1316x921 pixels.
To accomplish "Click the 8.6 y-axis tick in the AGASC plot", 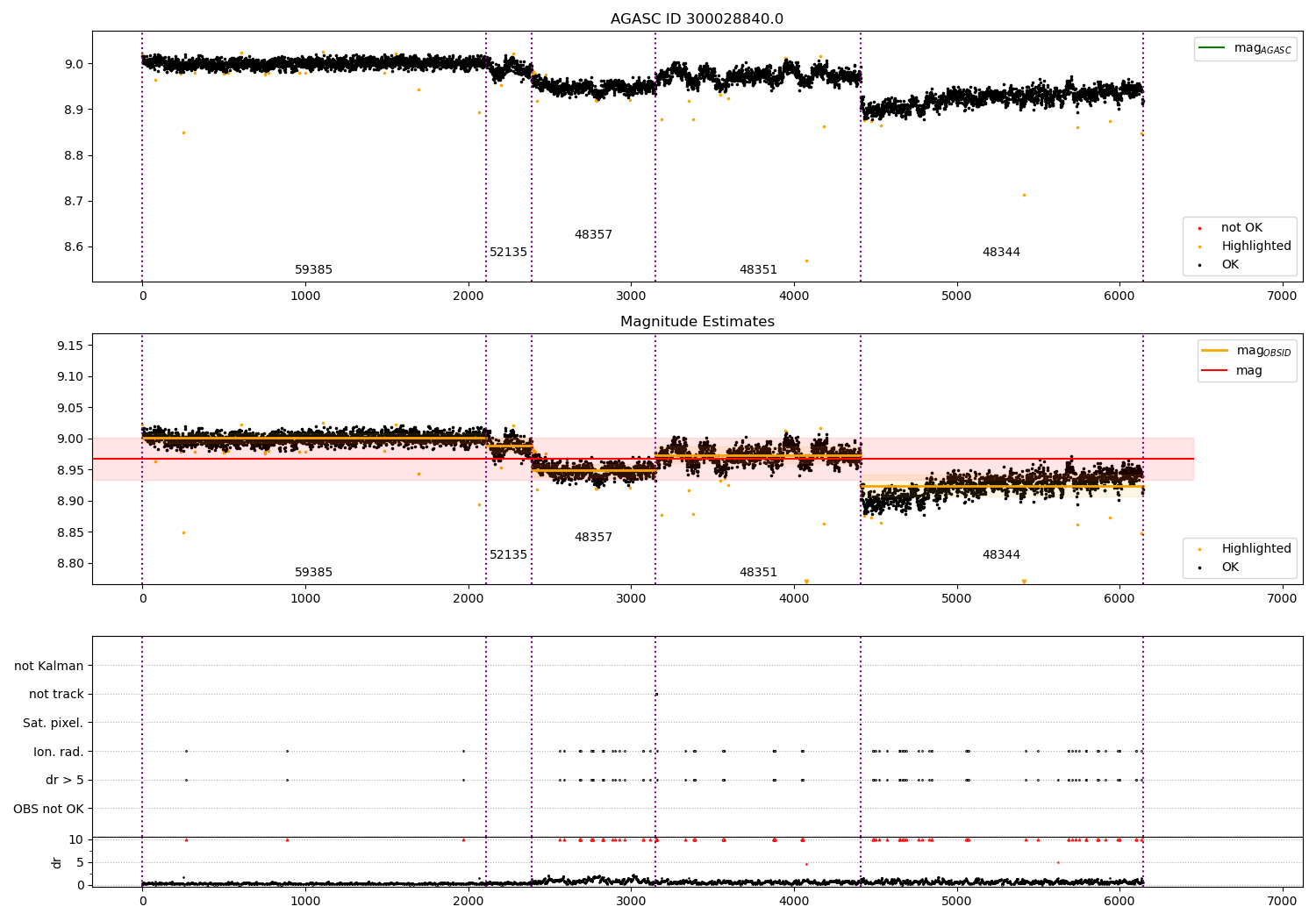I will tap(74, 247).
